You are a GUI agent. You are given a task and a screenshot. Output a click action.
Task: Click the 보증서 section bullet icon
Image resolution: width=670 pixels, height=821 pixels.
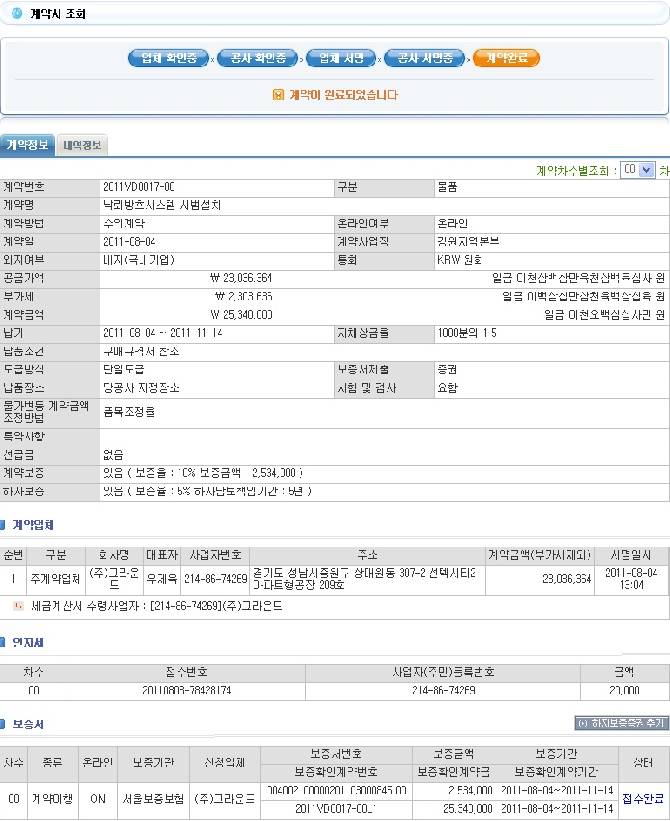click(x=5, y=723)
